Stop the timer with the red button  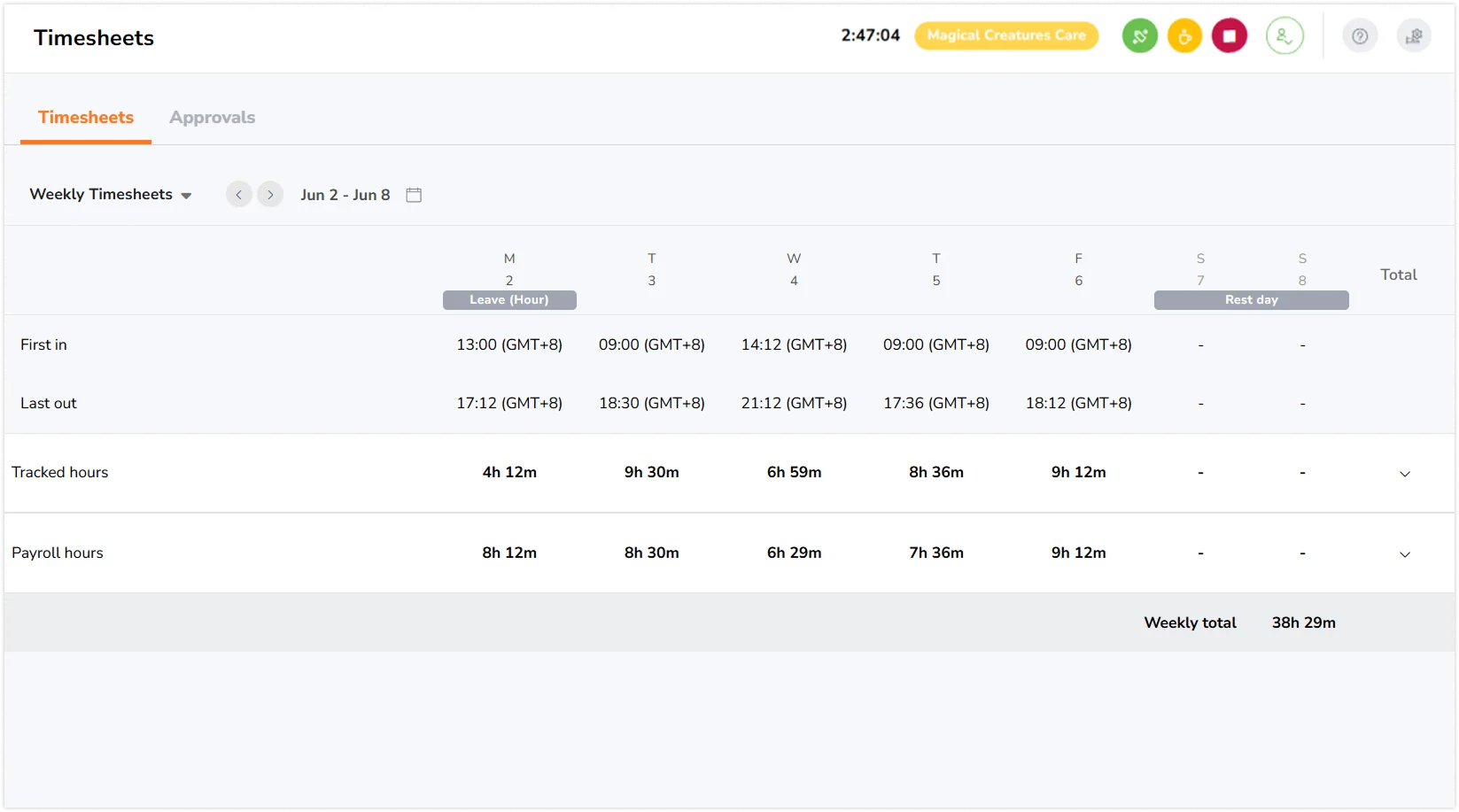point(1229,36)
